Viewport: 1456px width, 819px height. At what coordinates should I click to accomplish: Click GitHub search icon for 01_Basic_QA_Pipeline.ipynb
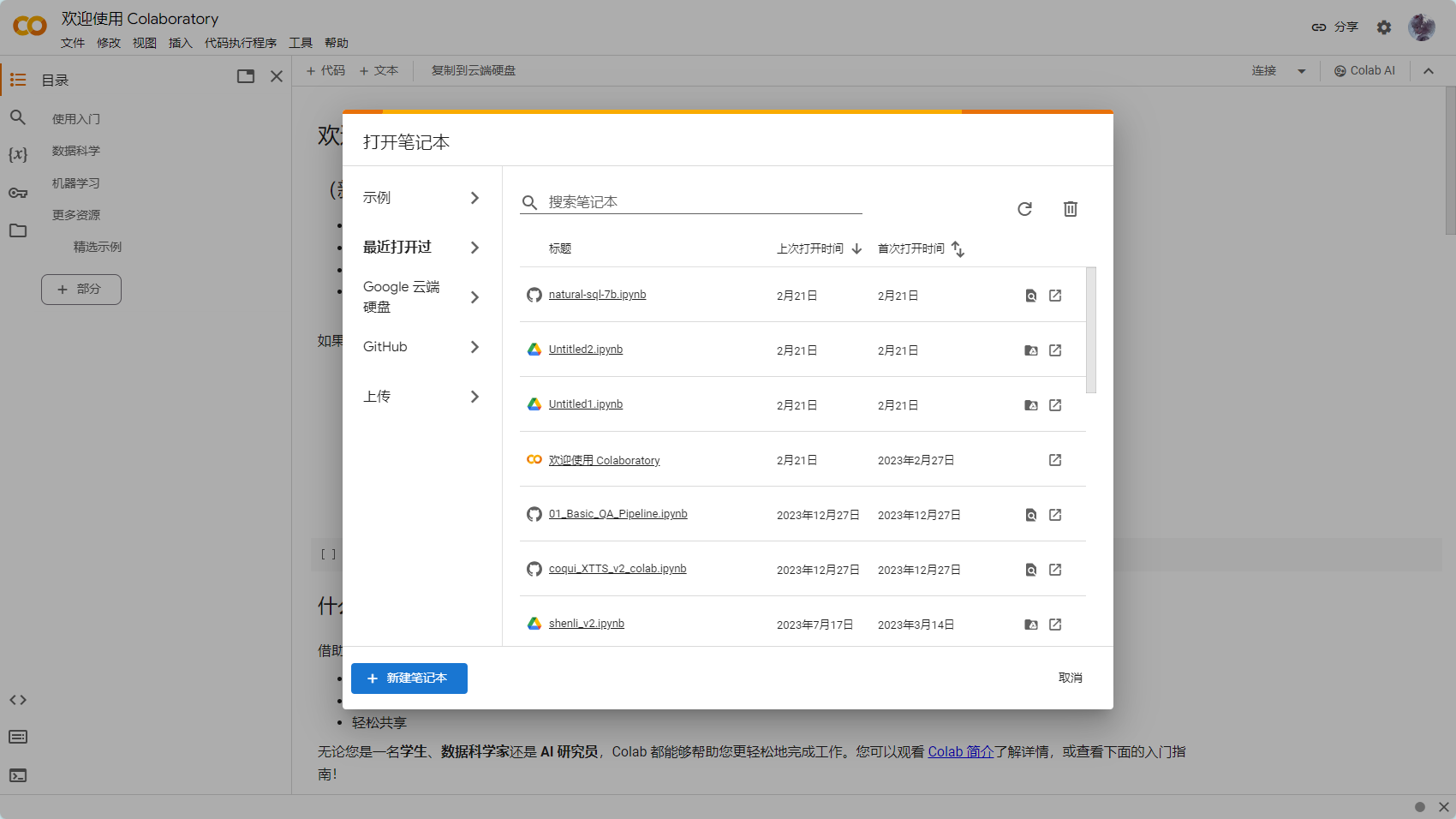1031,515
